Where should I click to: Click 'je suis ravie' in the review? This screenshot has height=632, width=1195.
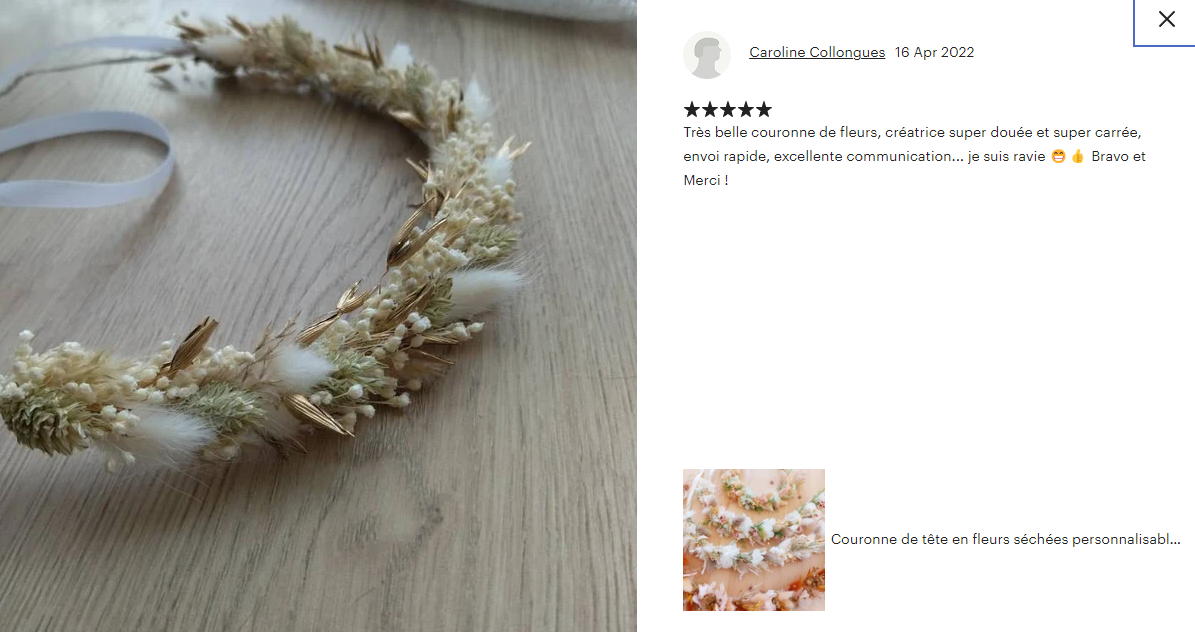click(x=1007, y=156)
